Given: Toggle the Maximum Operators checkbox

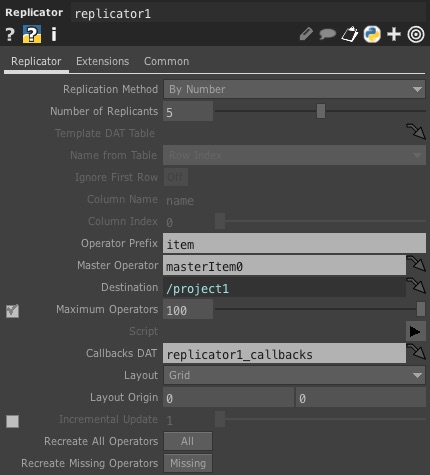Looking at the screenshot, I should tap(12, 311).
